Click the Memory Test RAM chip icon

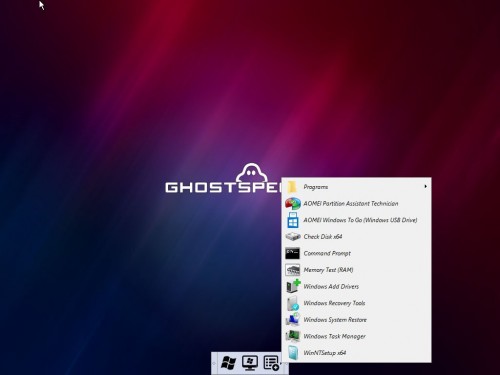coord(293,270)
